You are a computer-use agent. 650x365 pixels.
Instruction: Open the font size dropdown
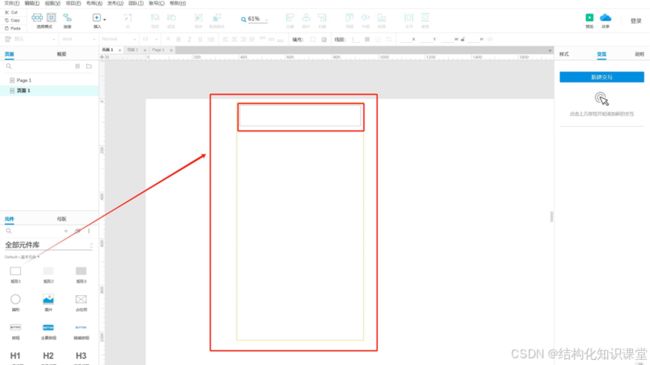click(x=150, y=39)
